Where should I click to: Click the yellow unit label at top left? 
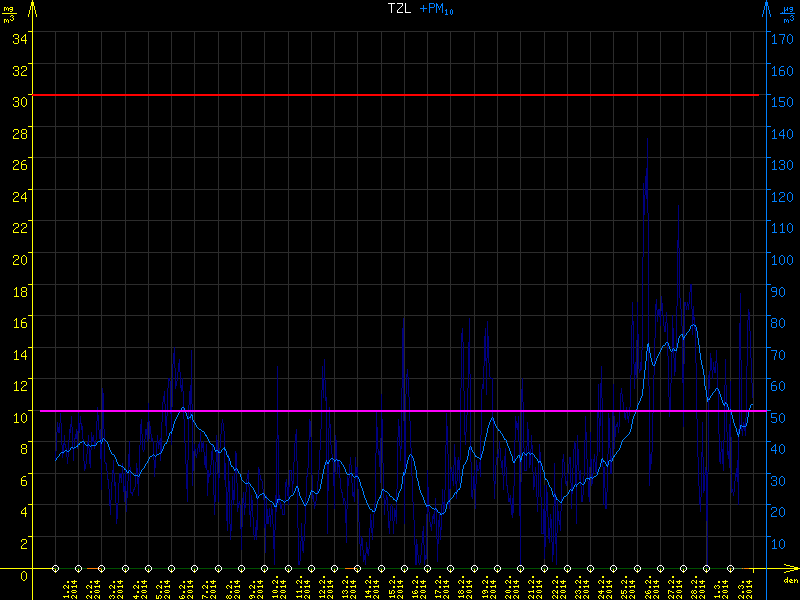coord(9,12)
